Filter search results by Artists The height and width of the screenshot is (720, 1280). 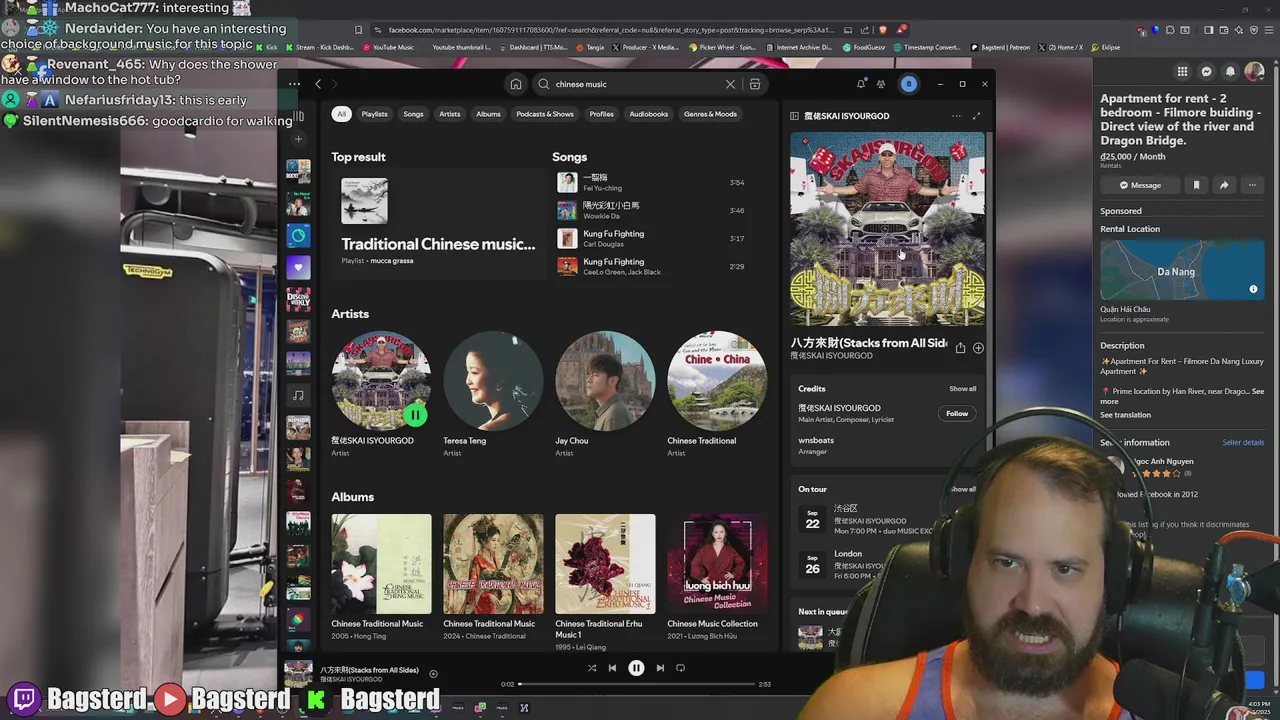tap(450, 114)
